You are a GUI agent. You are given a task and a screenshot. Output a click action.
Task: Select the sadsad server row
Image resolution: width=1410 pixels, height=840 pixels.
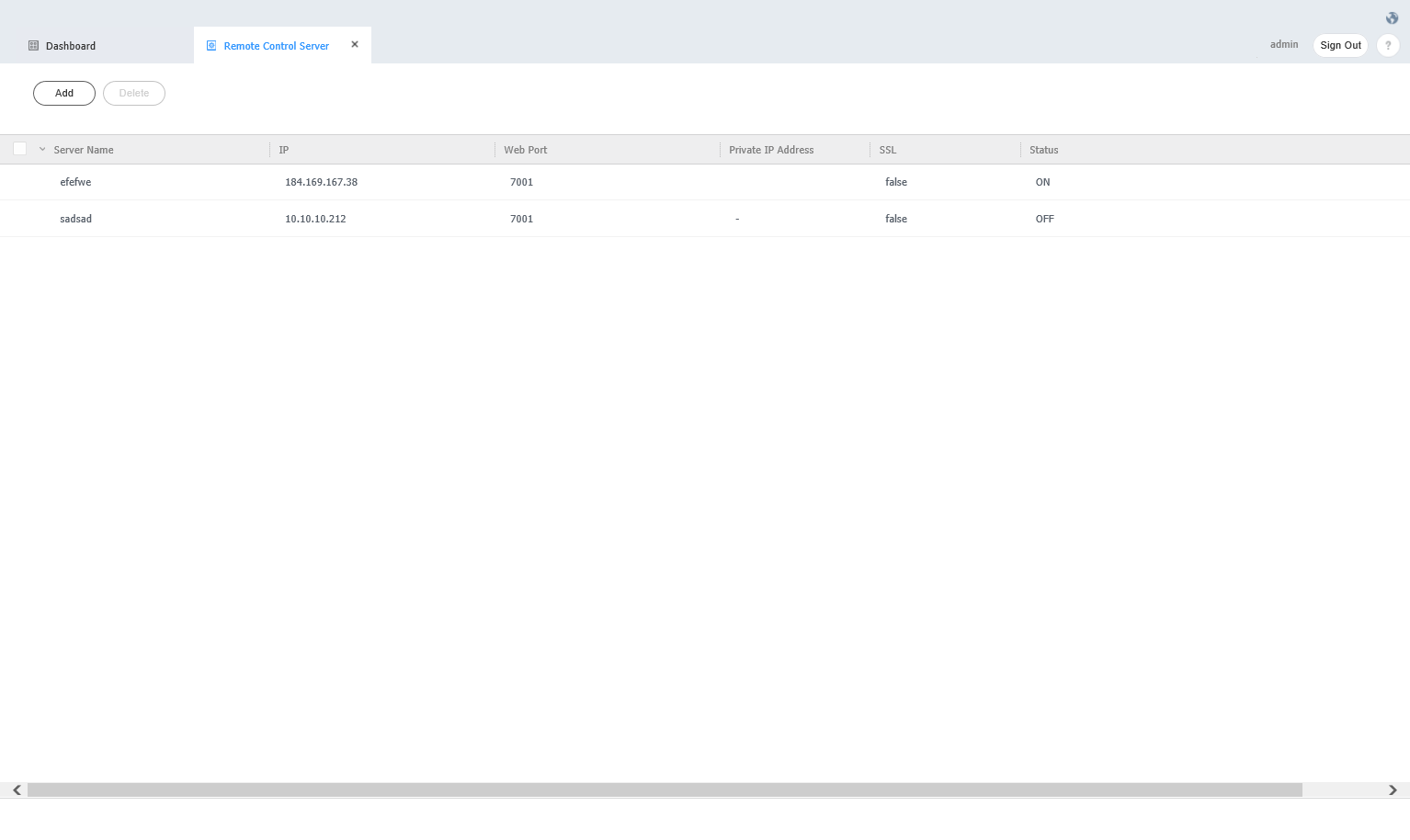point(75,219)
